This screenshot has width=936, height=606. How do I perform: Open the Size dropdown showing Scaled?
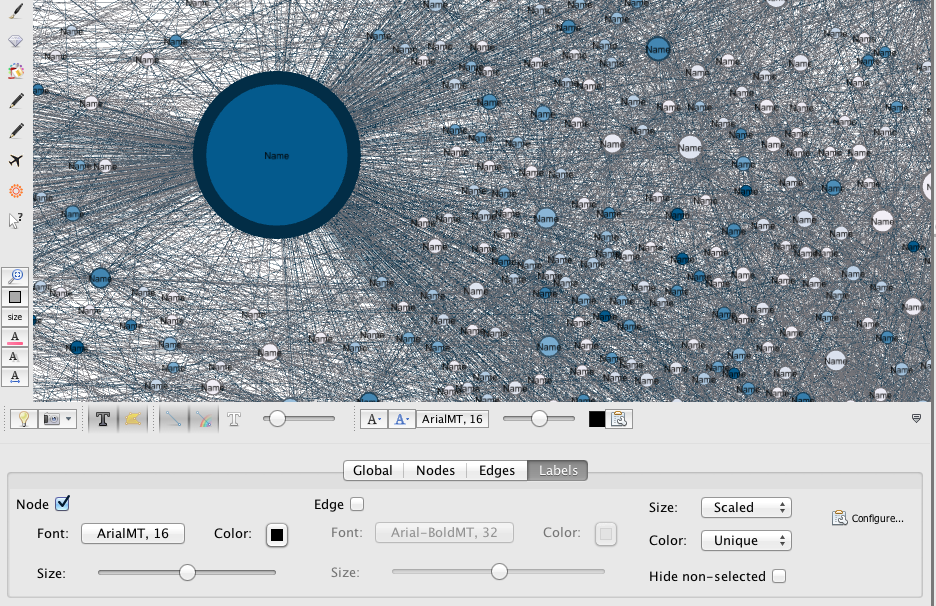[745, 507]
